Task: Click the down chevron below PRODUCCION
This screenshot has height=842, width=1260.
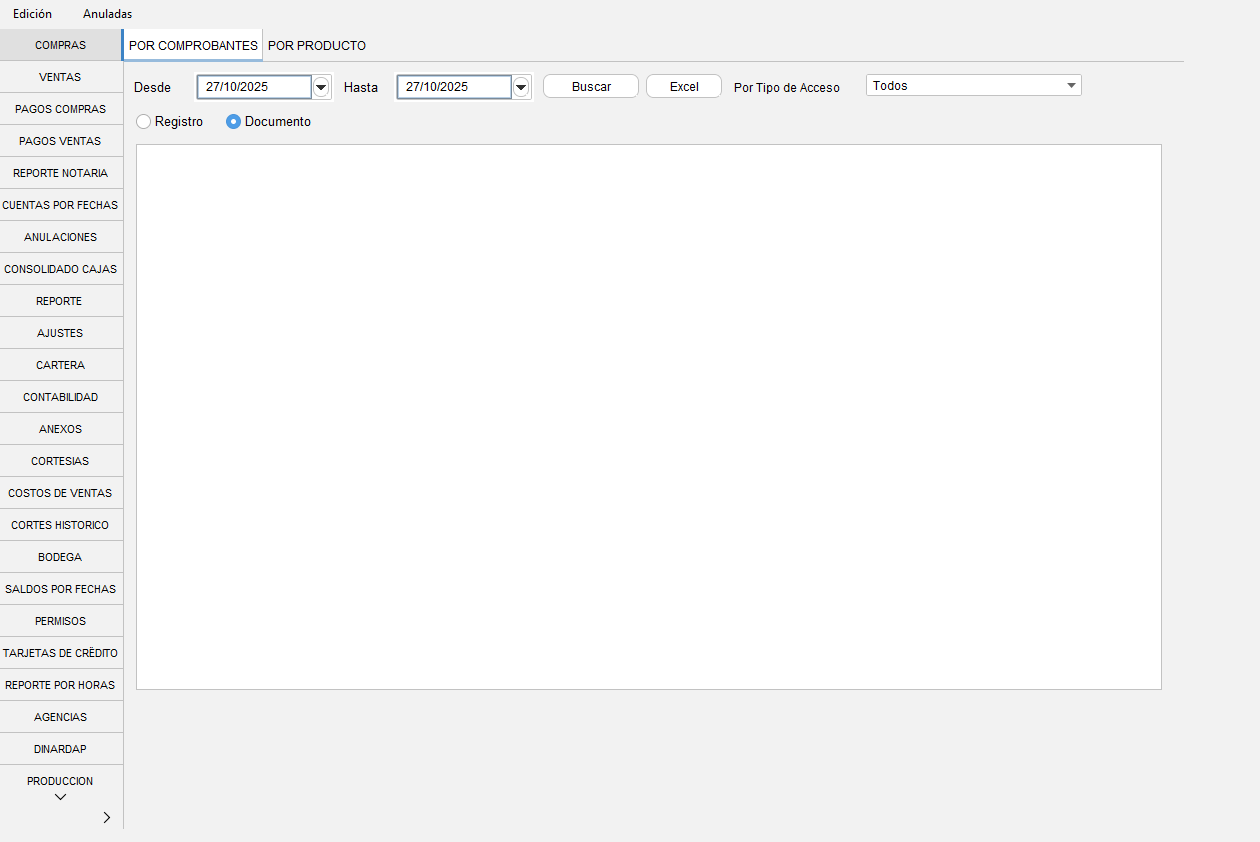Action: [60, 797]
